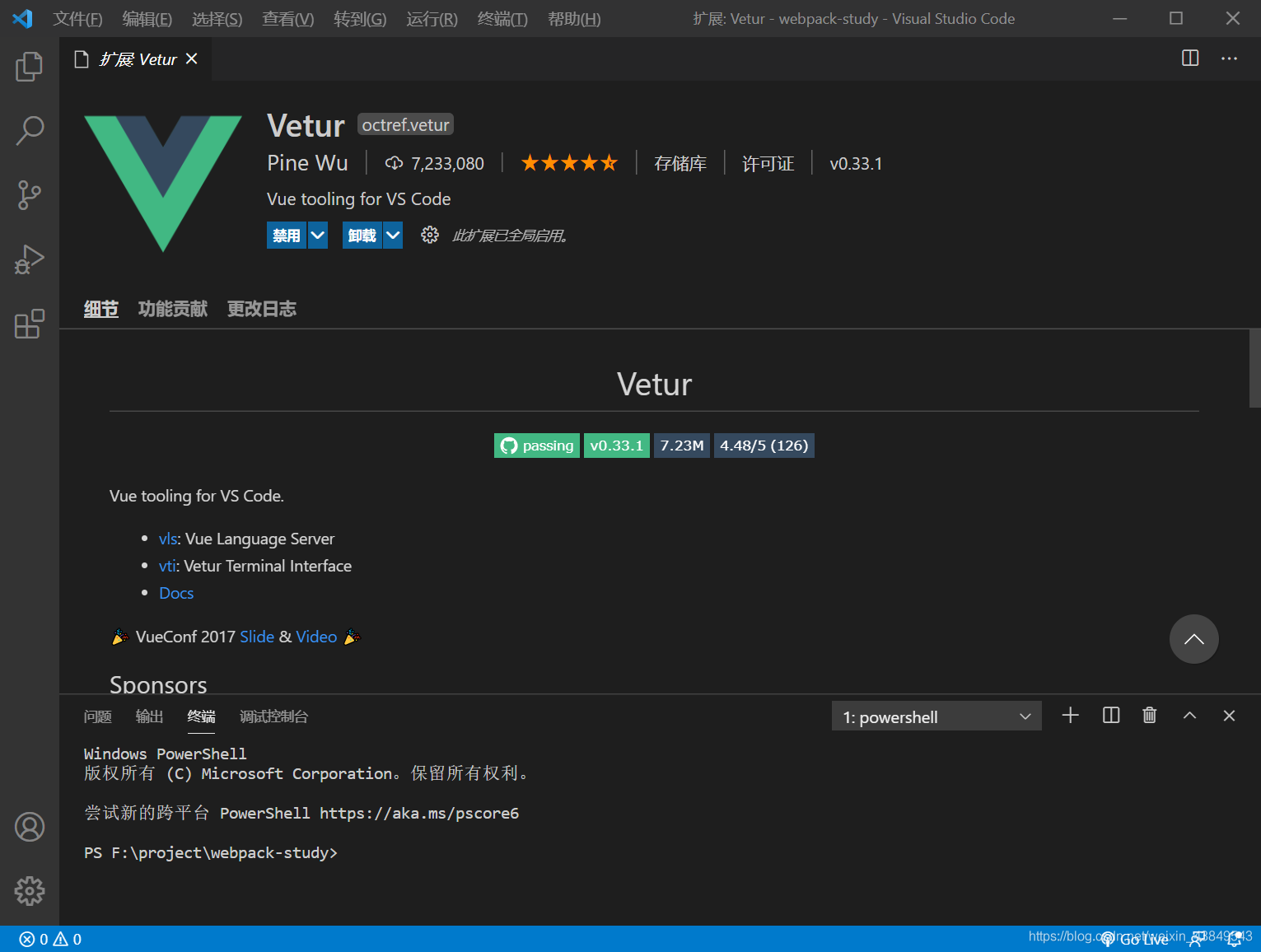This screenshot has height=952, width=1261.
Task: Expand the 禁用 dropdown arrow
Action: (318, 235)
